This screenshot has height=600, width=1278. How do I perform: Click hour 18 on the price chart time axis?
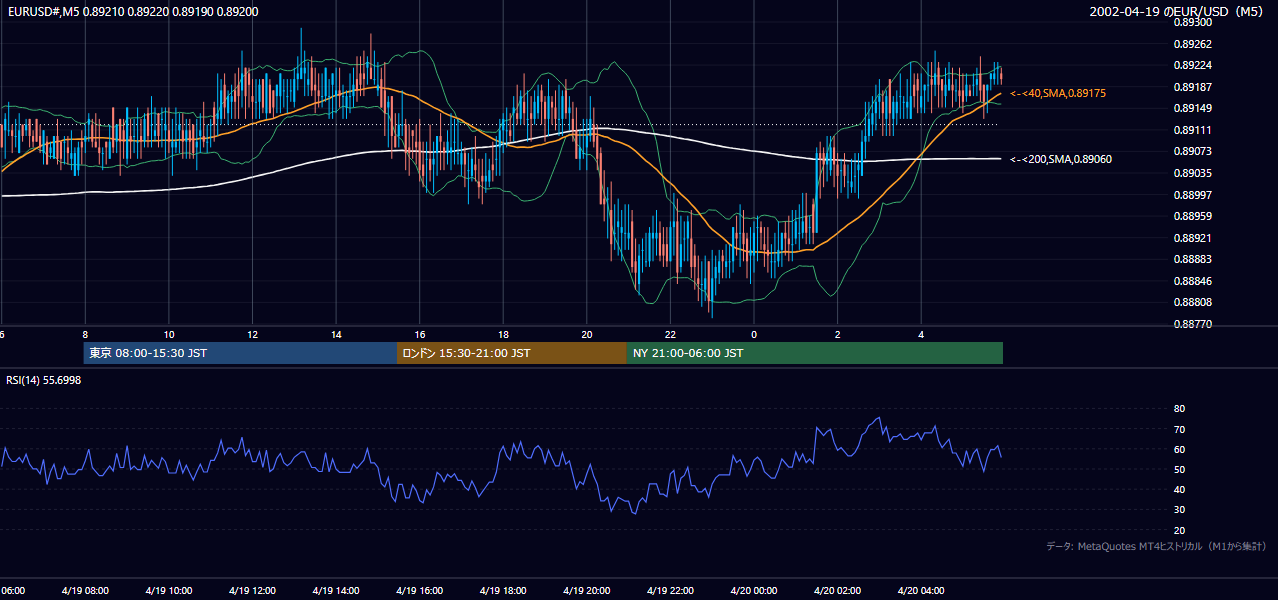click(503, 334)
